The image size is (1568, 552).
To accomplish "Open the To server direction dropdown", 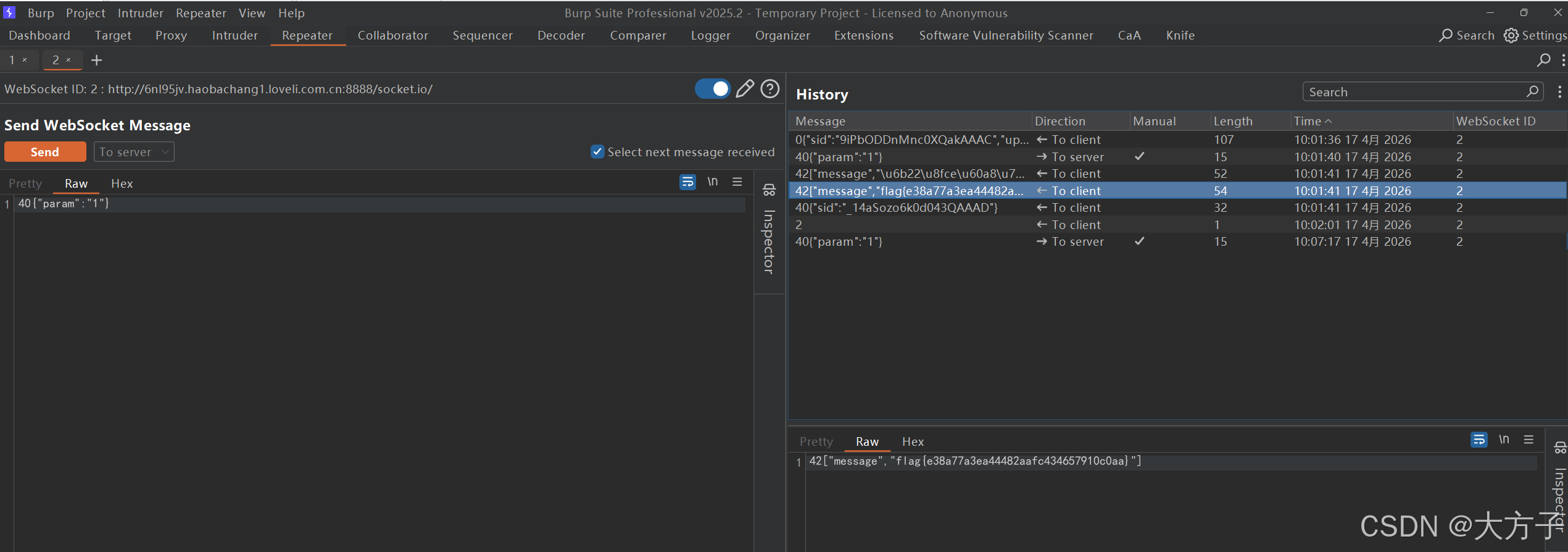I will click(x=134, y=152).
